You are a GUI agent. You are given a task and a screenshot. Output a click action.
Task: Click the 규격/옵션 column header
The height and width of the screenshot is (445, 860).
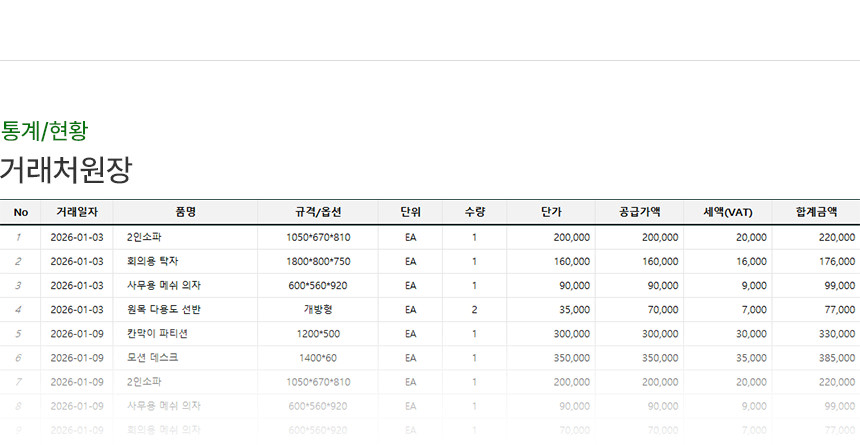[x=318, y=212]
